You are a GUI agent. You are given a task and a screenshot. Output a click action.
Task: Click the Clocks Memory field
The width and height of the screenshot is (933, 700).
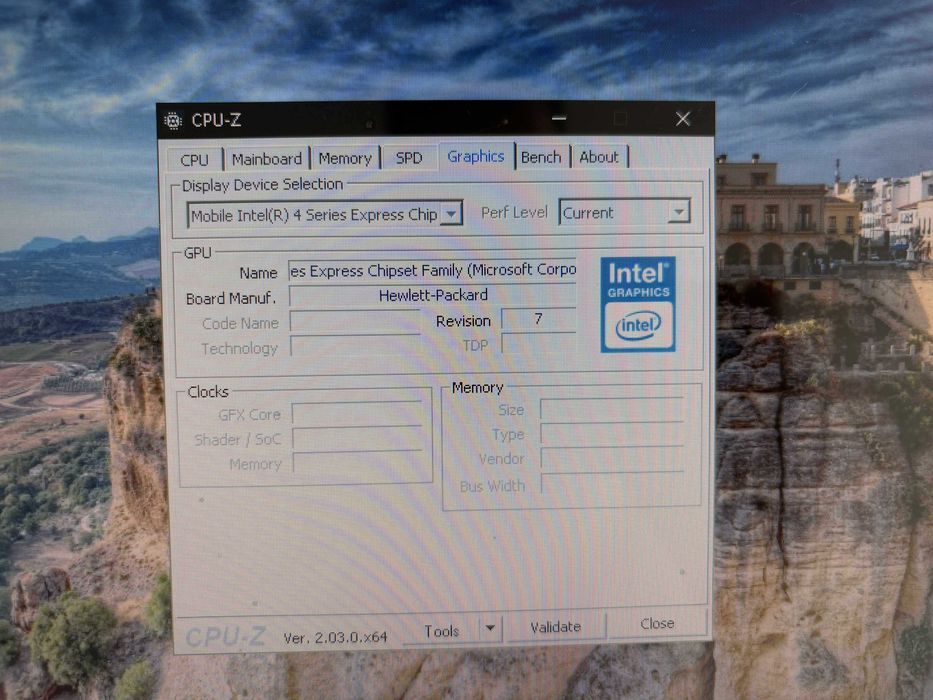(x=357, y=462)
